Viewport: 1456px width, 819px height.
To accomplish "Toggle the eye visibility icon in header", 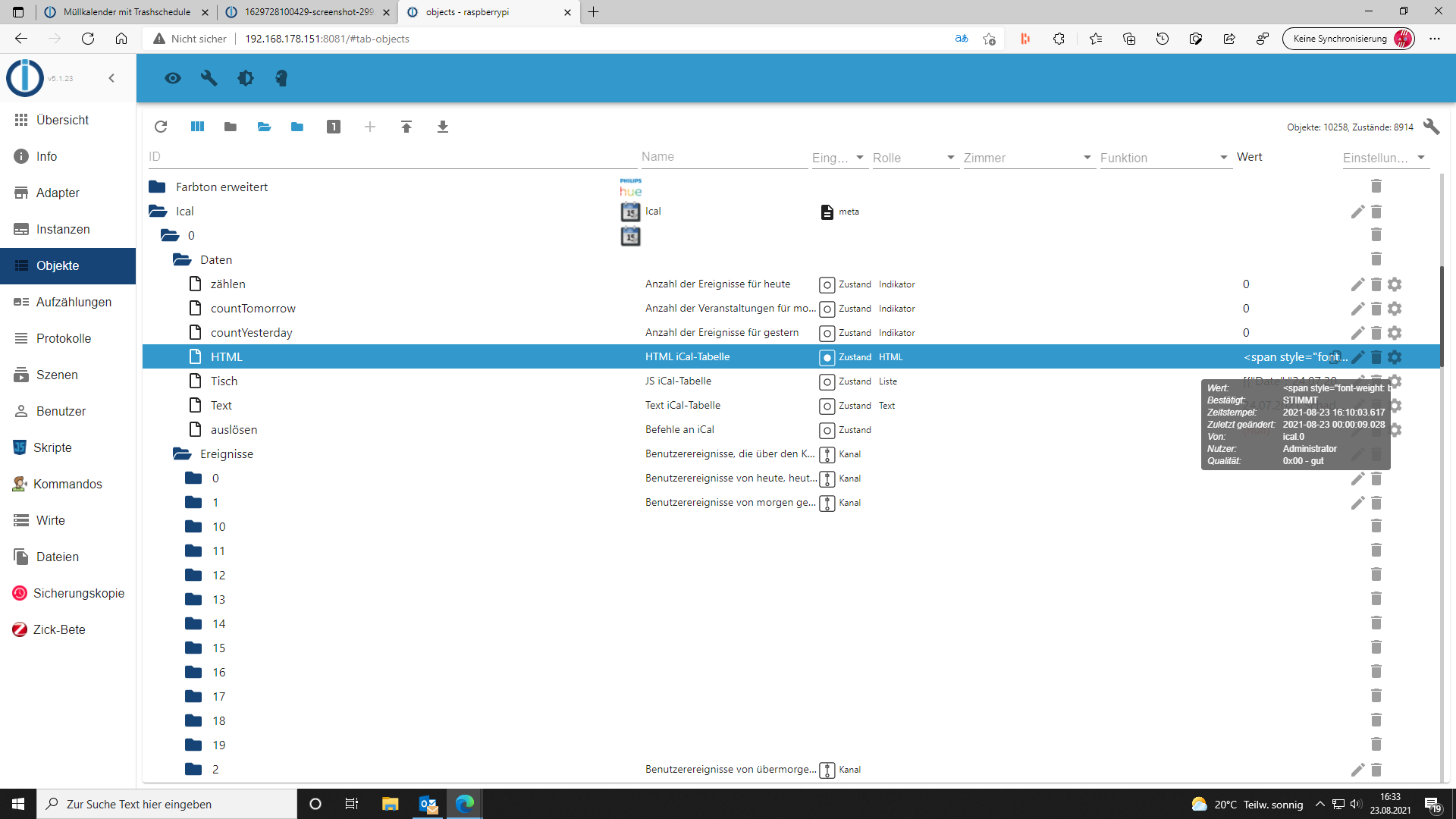I will (x=173, y=78).
